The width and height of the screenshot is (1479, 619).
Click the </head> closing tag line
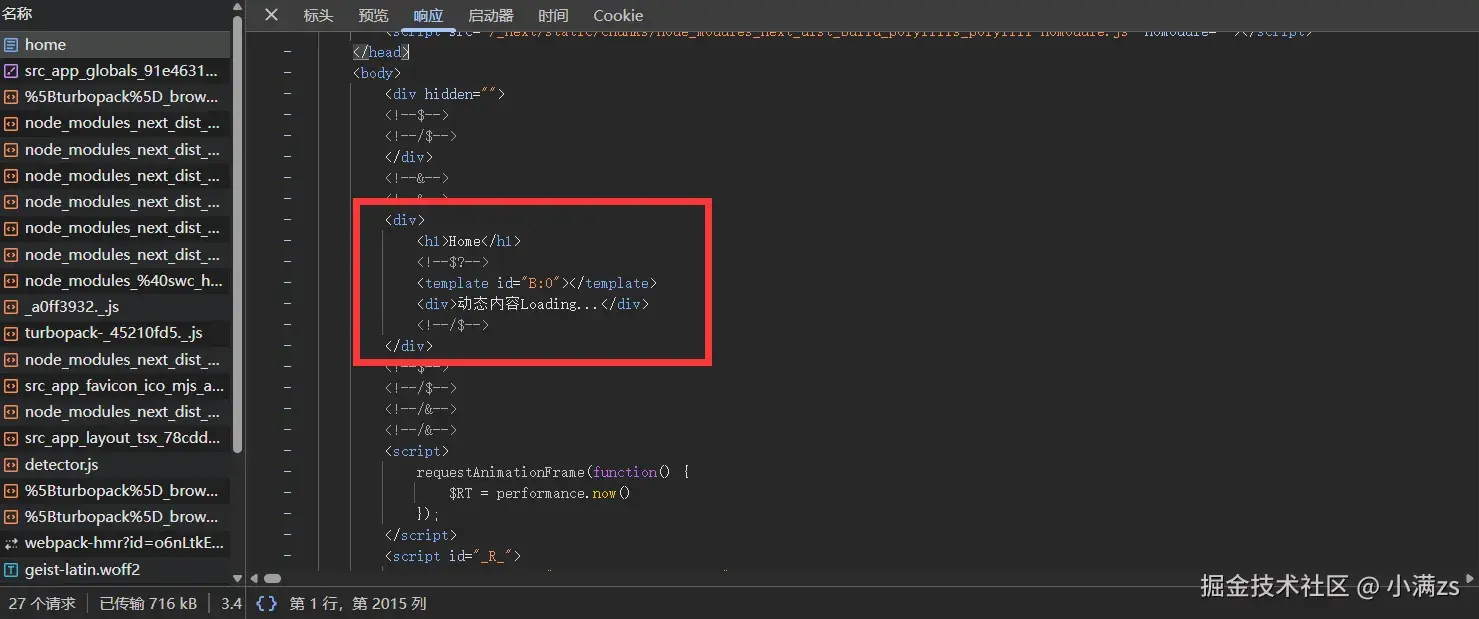point(381,52)
